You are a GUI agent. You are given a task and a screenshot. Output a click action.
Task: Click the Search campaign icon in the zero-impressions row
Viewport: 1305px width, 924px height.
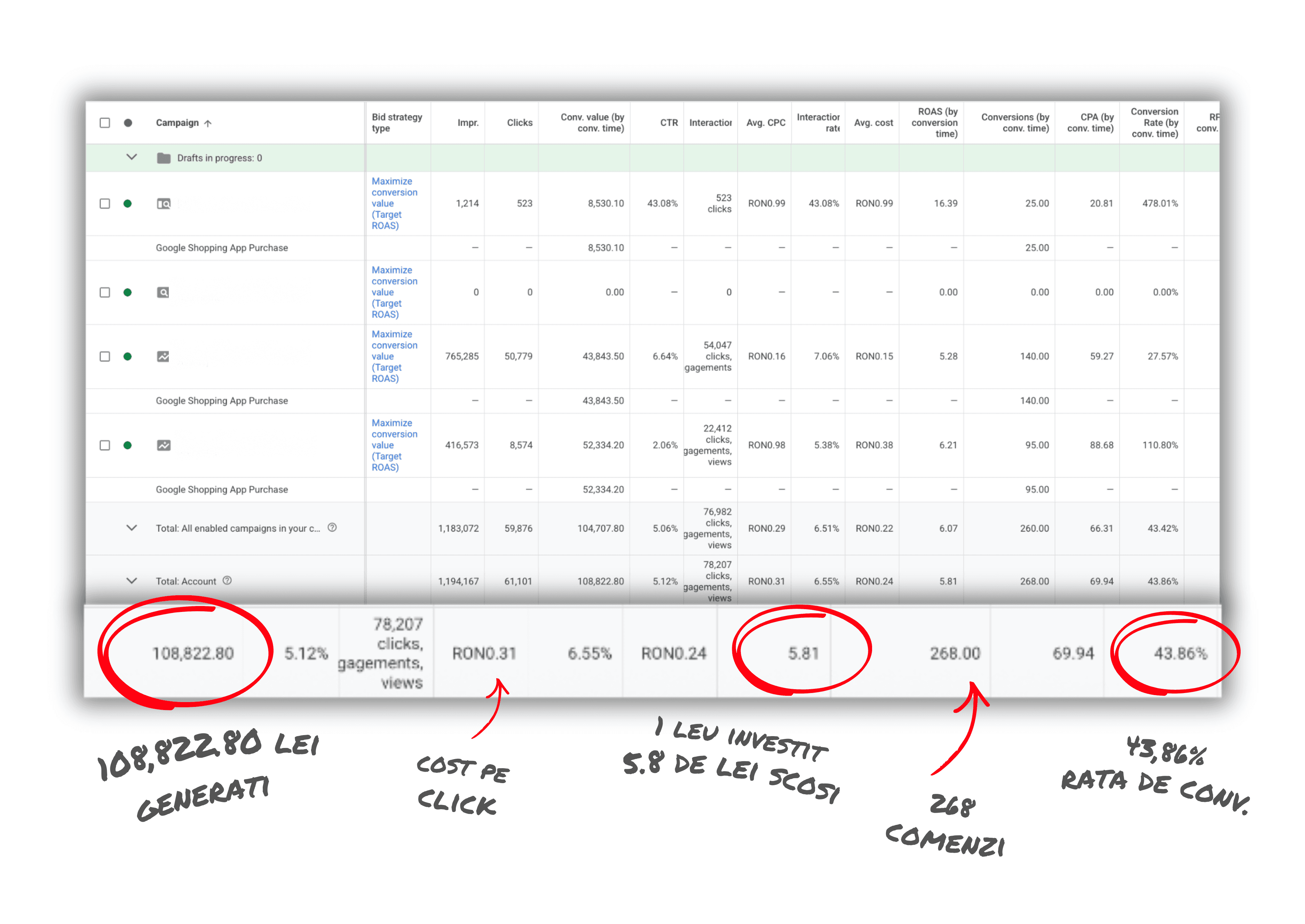coord(163,293)
